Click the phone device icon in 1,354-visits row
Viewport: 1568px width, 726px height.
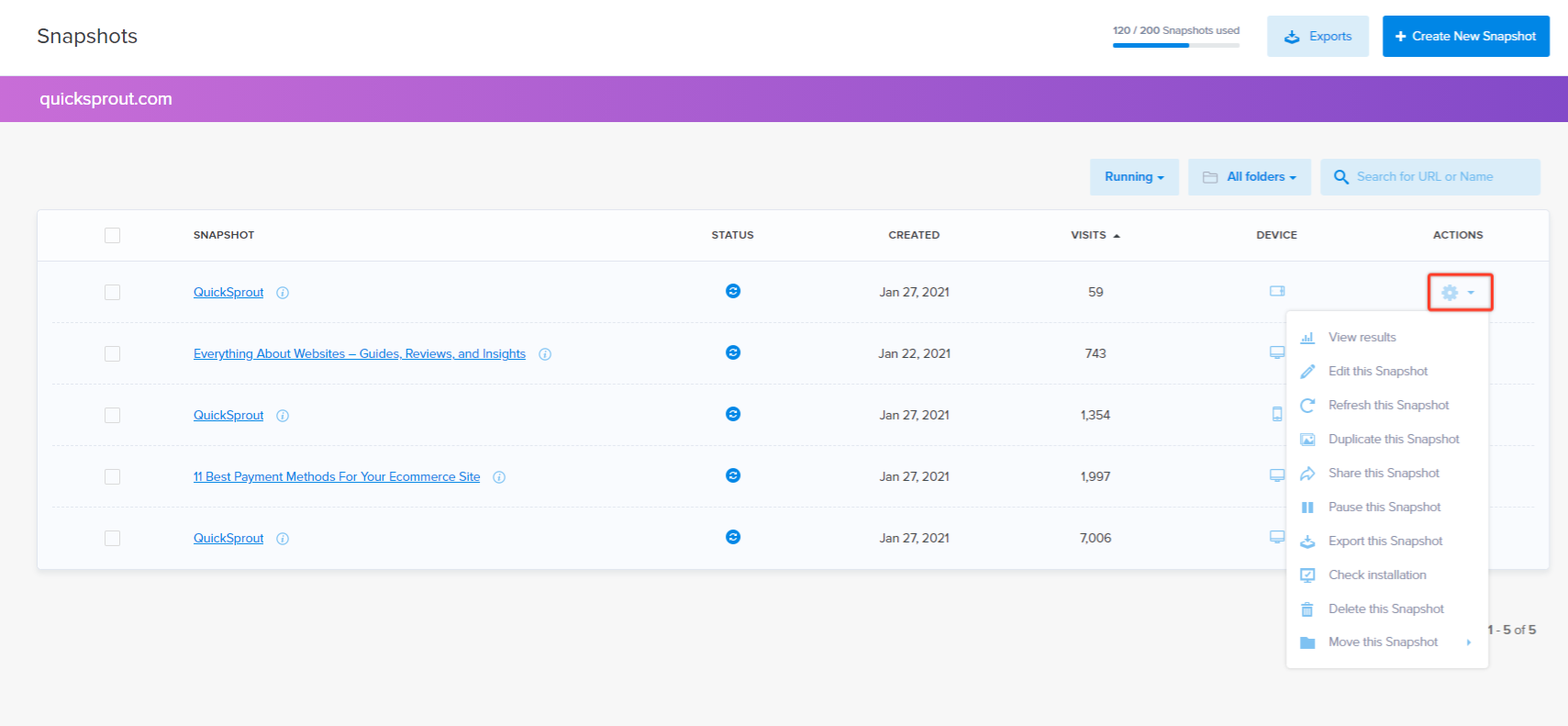1277,414
